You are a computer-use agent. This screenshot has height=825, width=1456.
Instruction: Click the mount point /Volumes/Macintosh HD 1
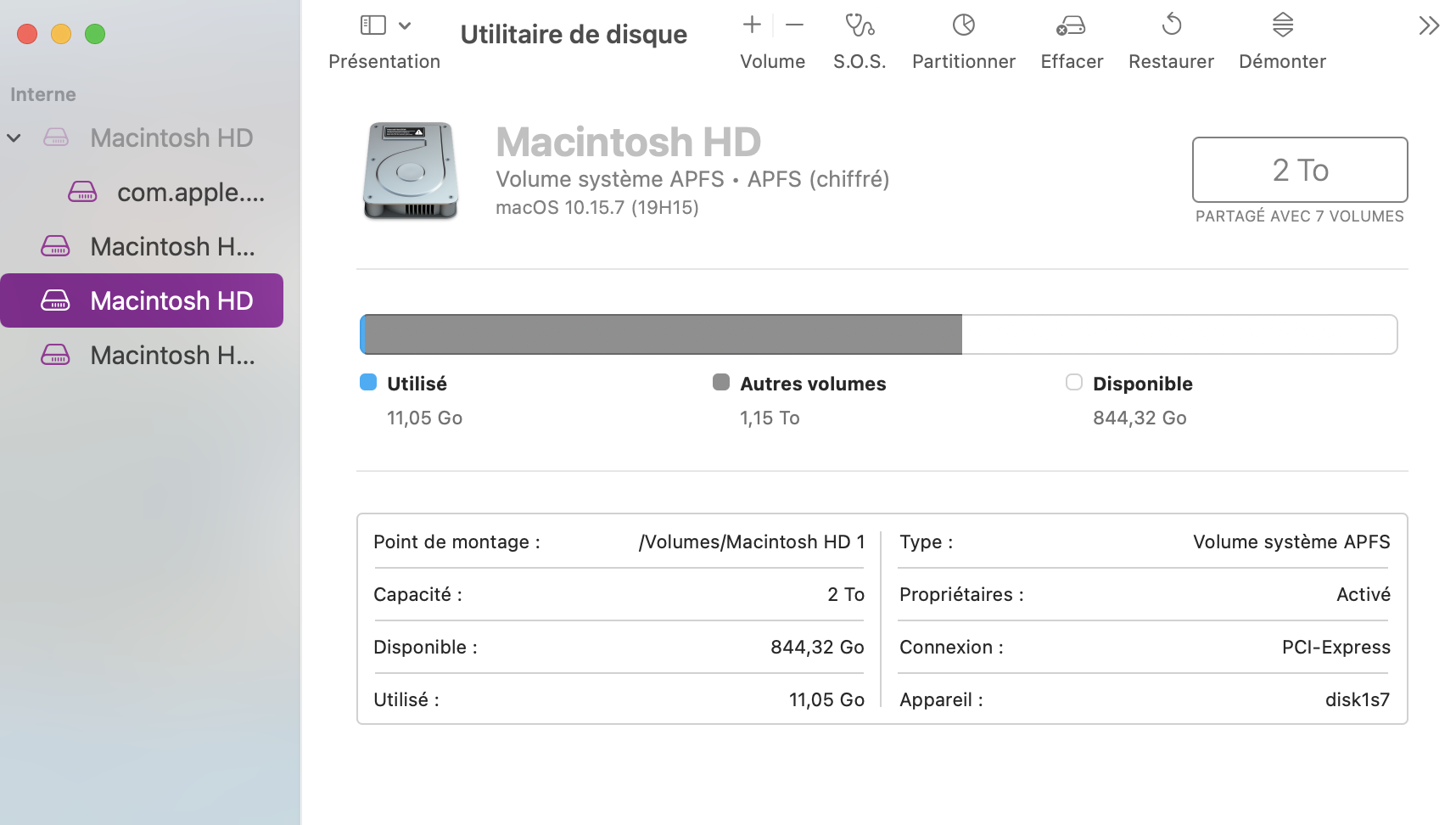(752, 542)
